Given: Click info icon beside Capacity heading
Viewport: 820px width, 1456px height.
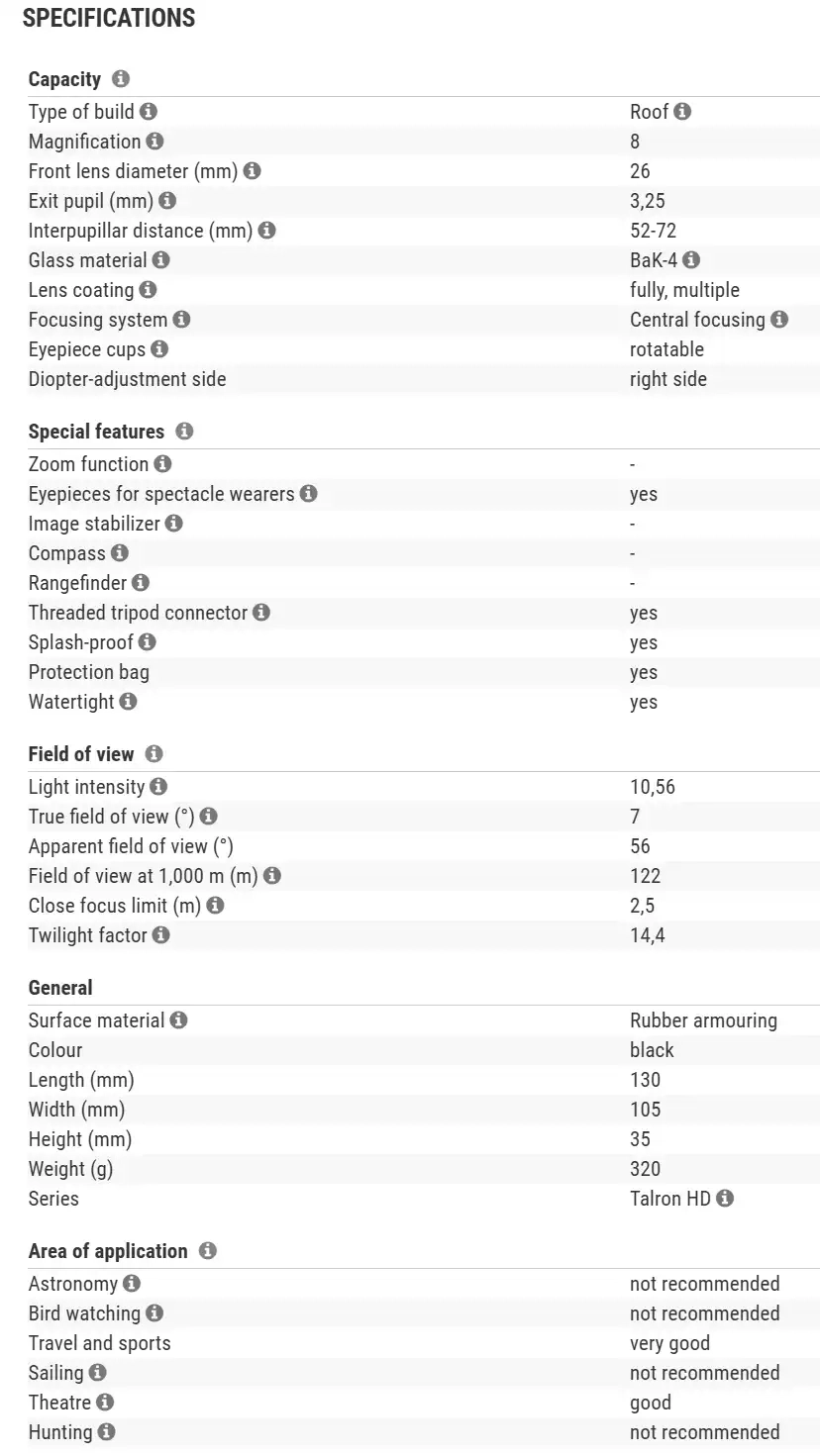Looking at the screenshot, I should (121, 79).
